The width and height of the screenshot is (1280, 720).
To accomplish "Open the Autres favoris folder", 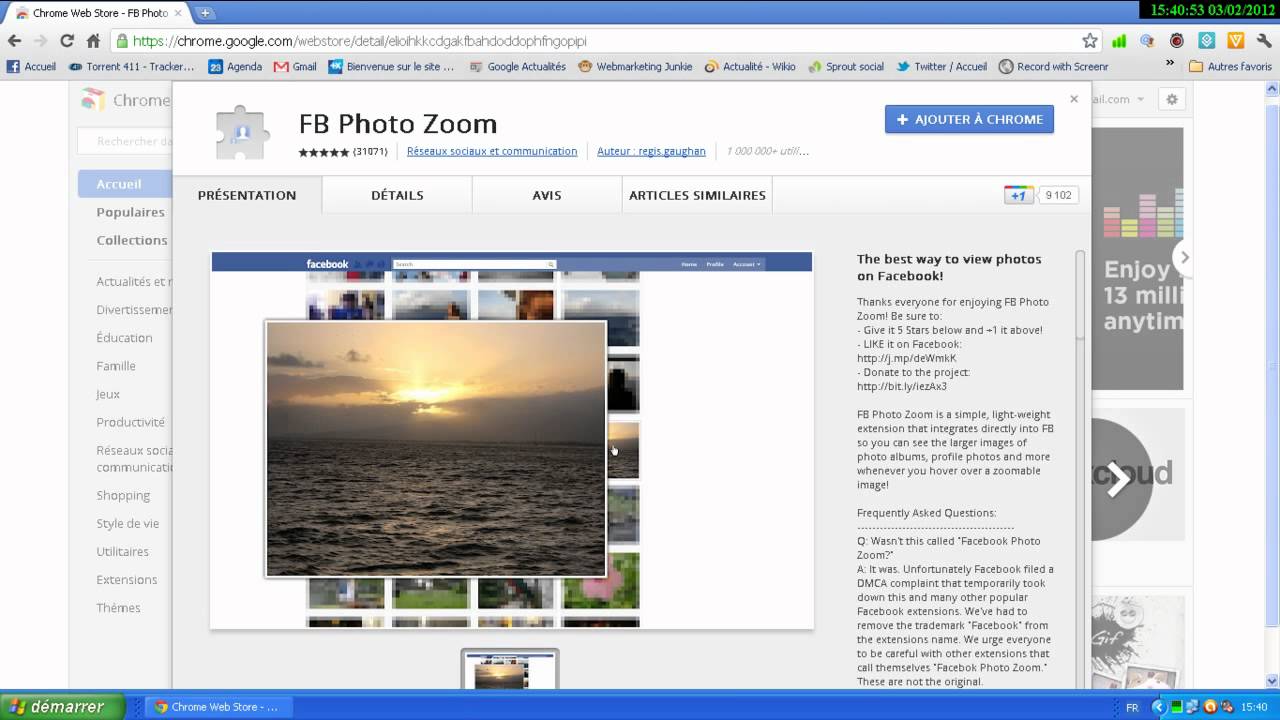I will (x=1230, y=67).
